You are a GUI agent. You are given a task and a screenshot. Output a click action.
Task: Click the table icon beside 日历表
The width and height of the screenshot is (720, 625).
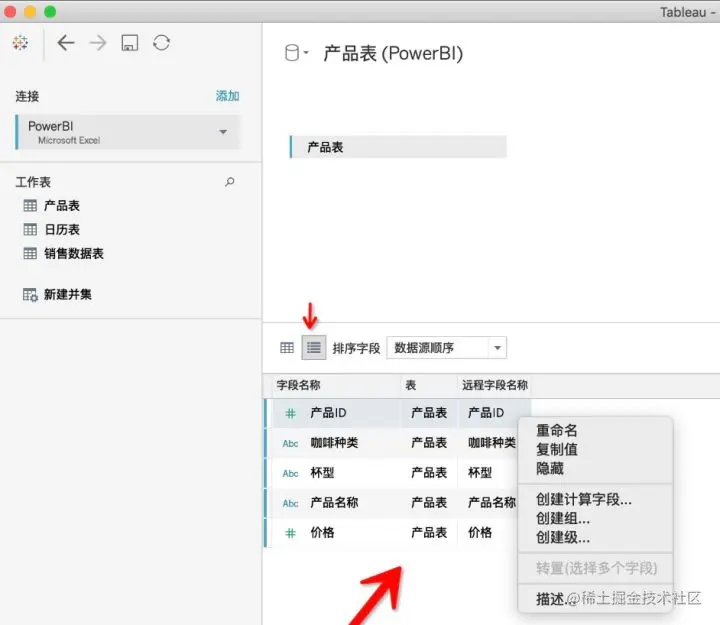30,230
